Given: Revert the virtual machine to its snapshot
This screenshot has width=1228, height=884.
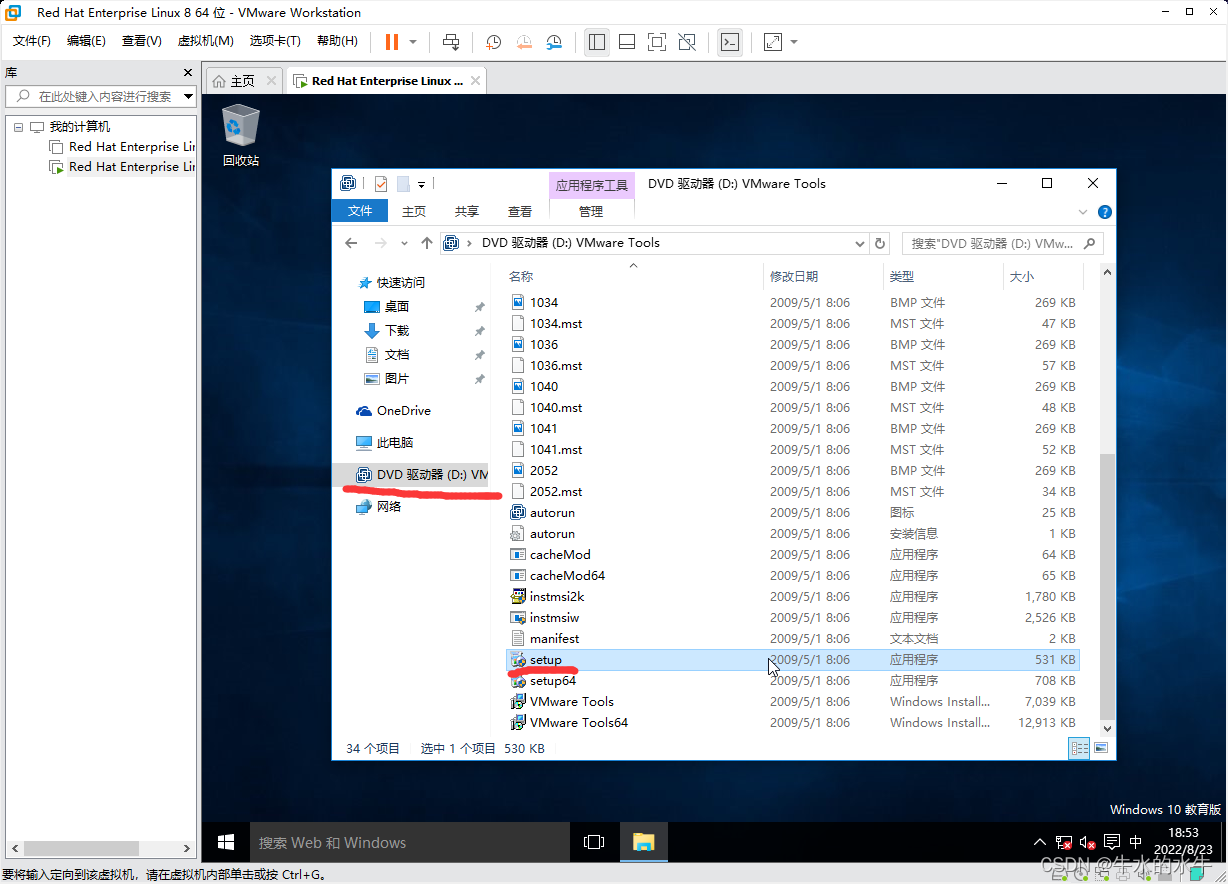Looking at the screenshot, I should tap(524, 42).
